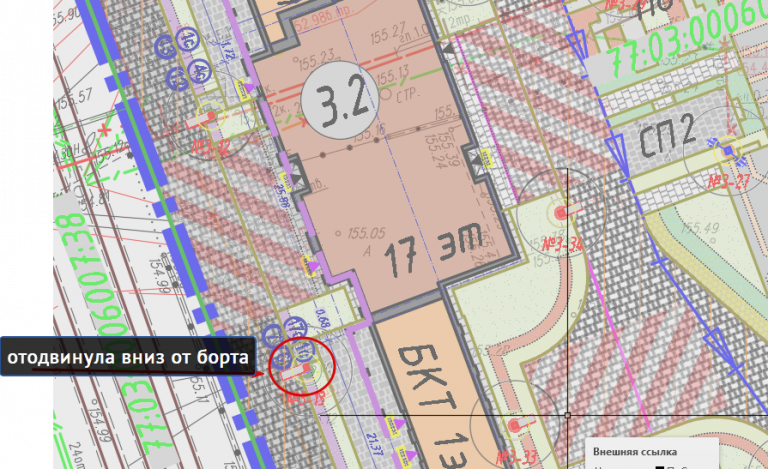Screen dimensions: 768x469
Task: Click the blue dimension value 25.88
Action: [x=281, y=196]
